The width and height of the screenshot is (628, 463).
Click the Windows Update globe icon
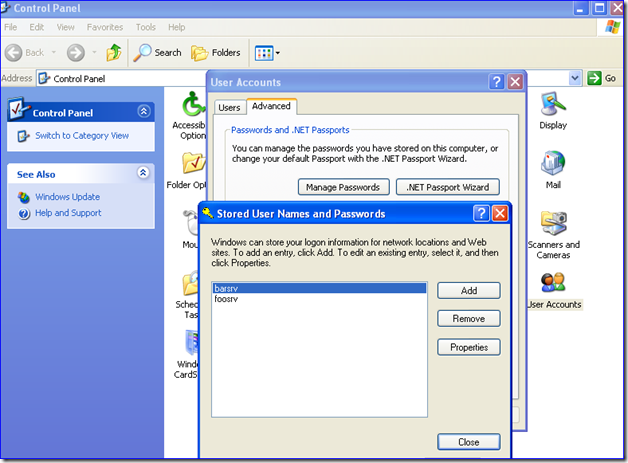(x=24, y=197)
